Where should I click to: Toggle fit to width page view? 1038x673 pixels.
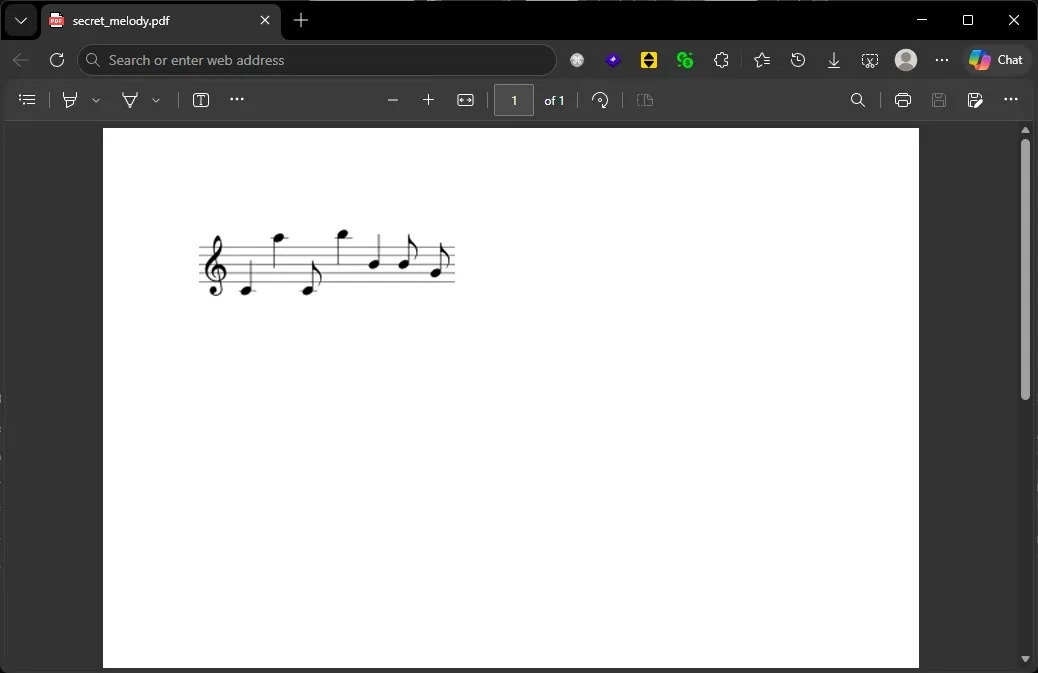point(465,100)
